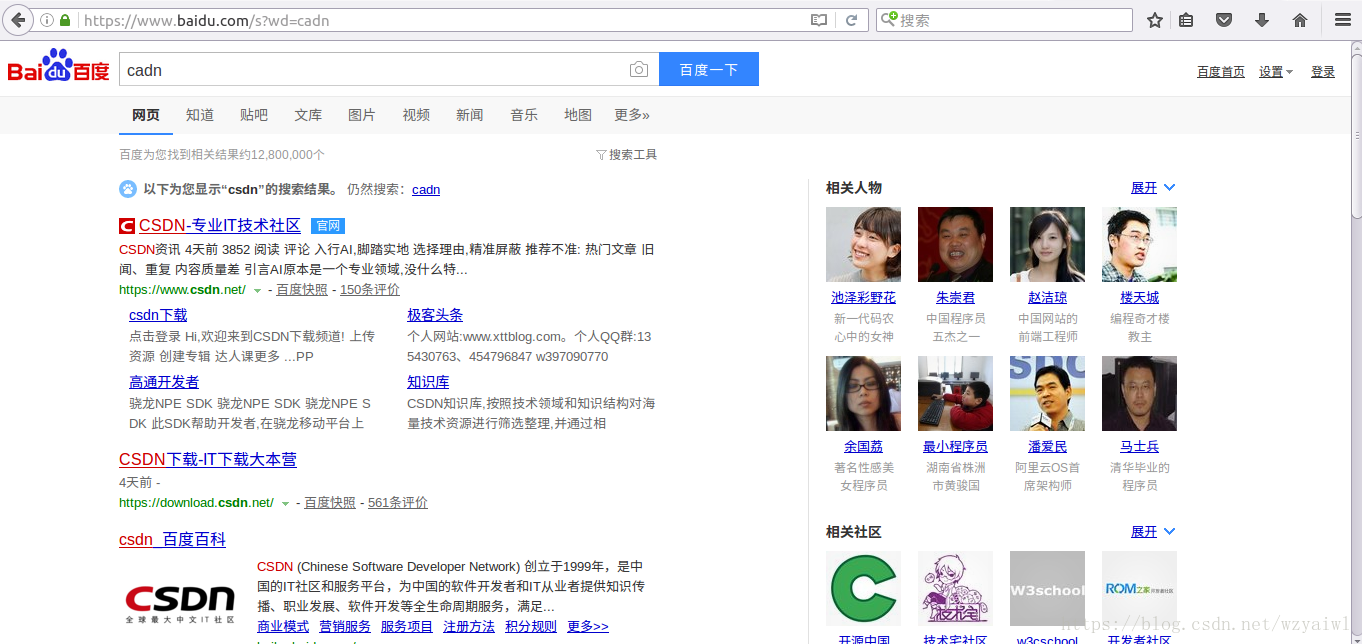Go to 百度首页 link
Viewport: 1362px width, 644px height.
(x=1221, y=72)
